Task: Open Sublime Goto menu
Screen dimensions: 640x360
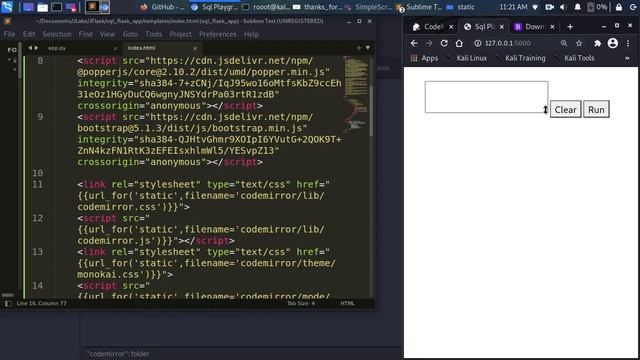Action: (x=130, y=34)
